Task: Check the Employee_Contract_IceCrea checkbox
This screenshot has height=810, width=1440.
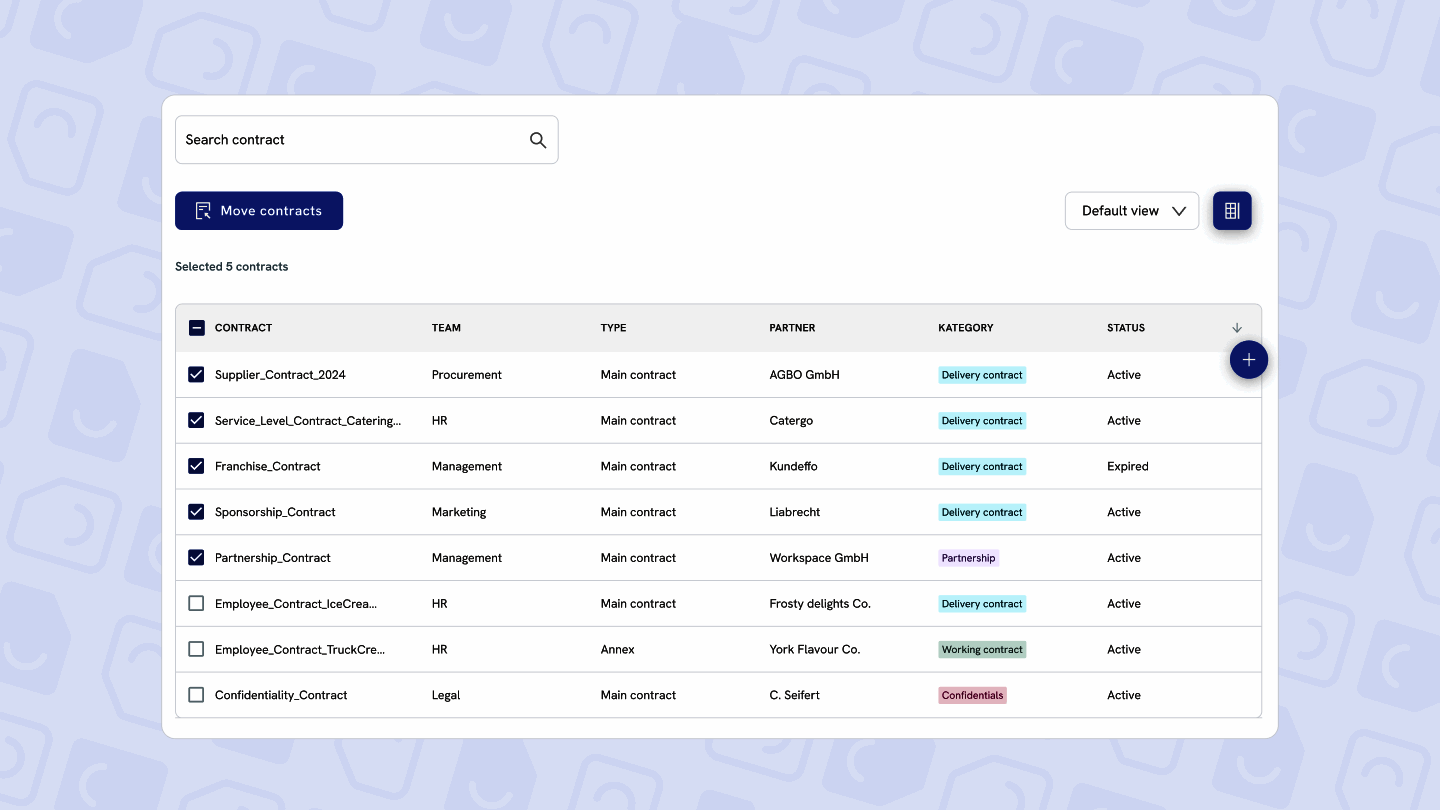Action: click(x=196, y=603)
